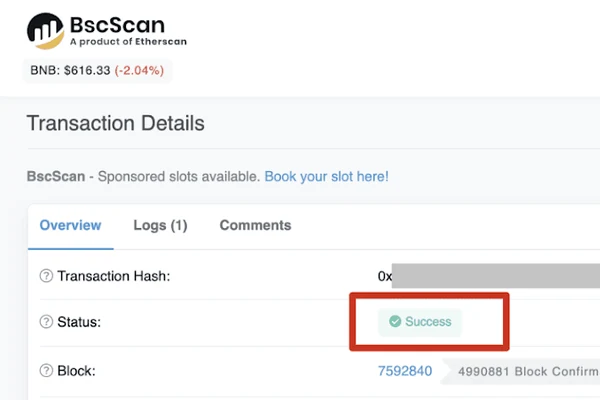
Task: Click the Transaction Details page heading
Action: [116, 123]
